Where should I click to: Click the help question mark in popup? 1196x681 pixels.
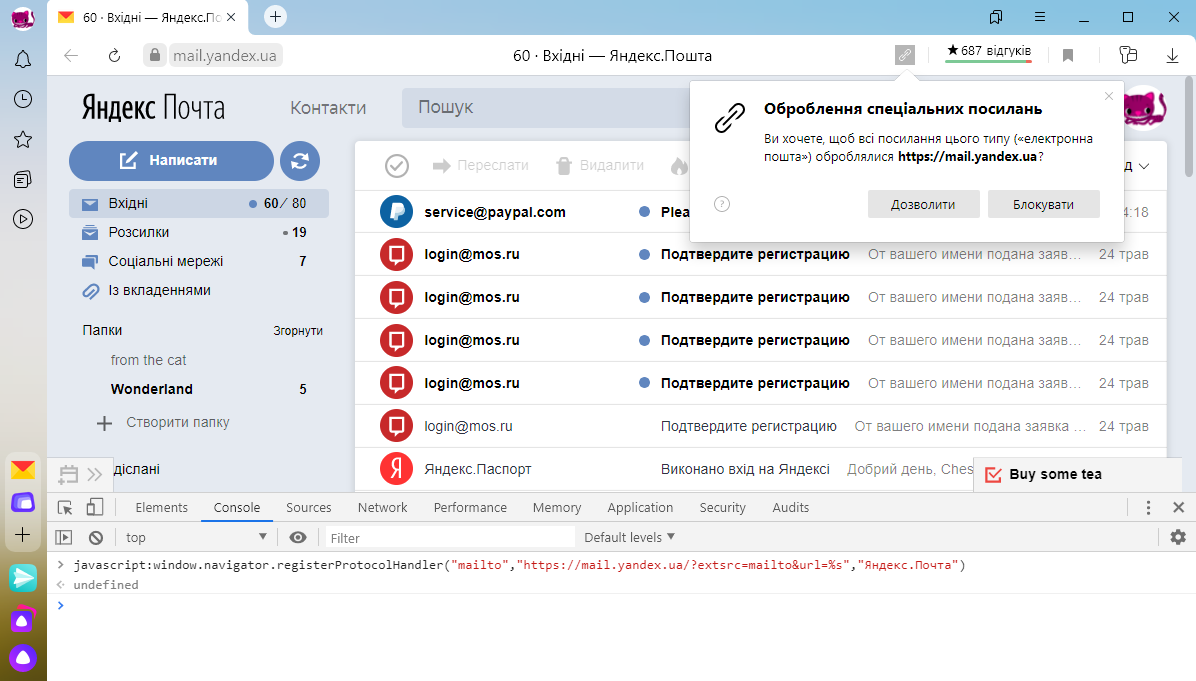point(722,204)
